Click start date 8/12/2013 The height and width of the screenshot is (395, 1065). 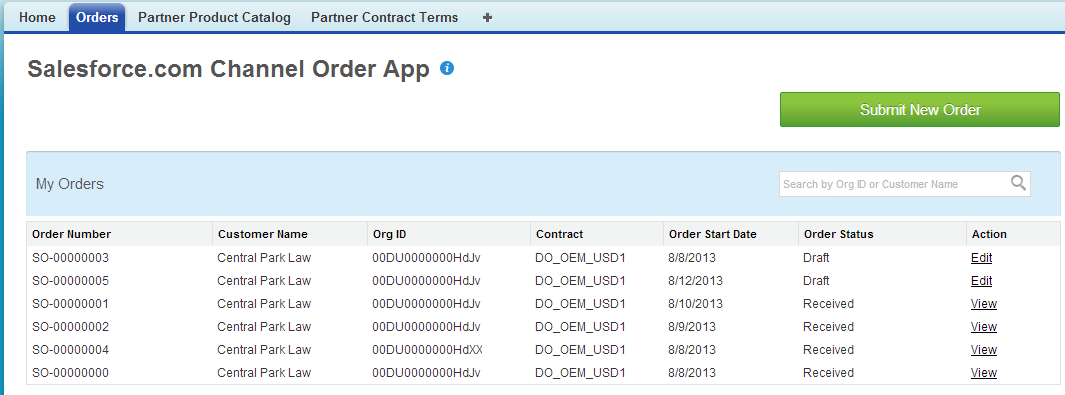click(695, 280)
